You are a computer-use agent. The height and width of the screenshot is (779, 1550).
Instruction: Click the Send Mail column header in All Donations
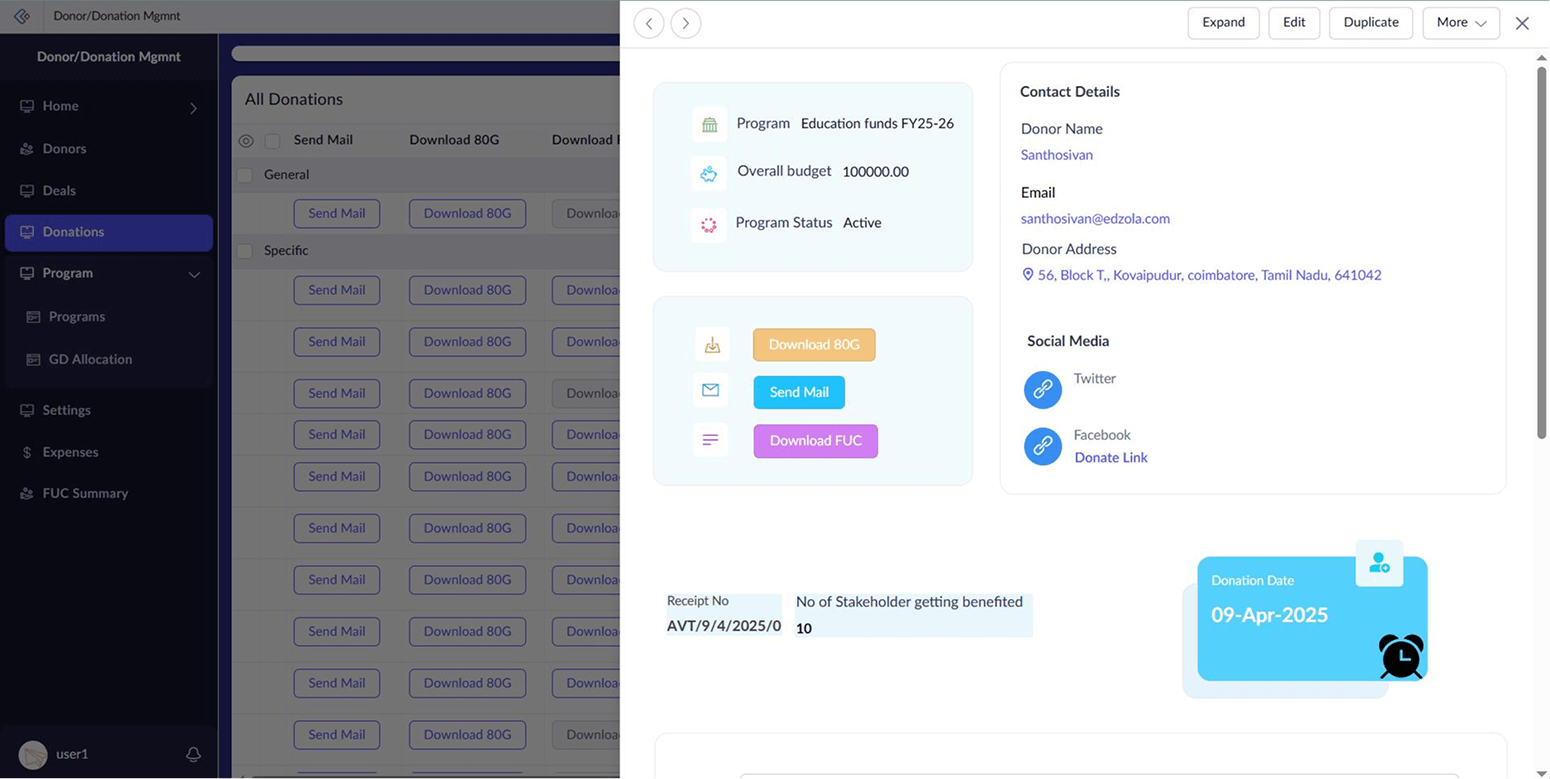pyautogui.click(x=323, y=140)
